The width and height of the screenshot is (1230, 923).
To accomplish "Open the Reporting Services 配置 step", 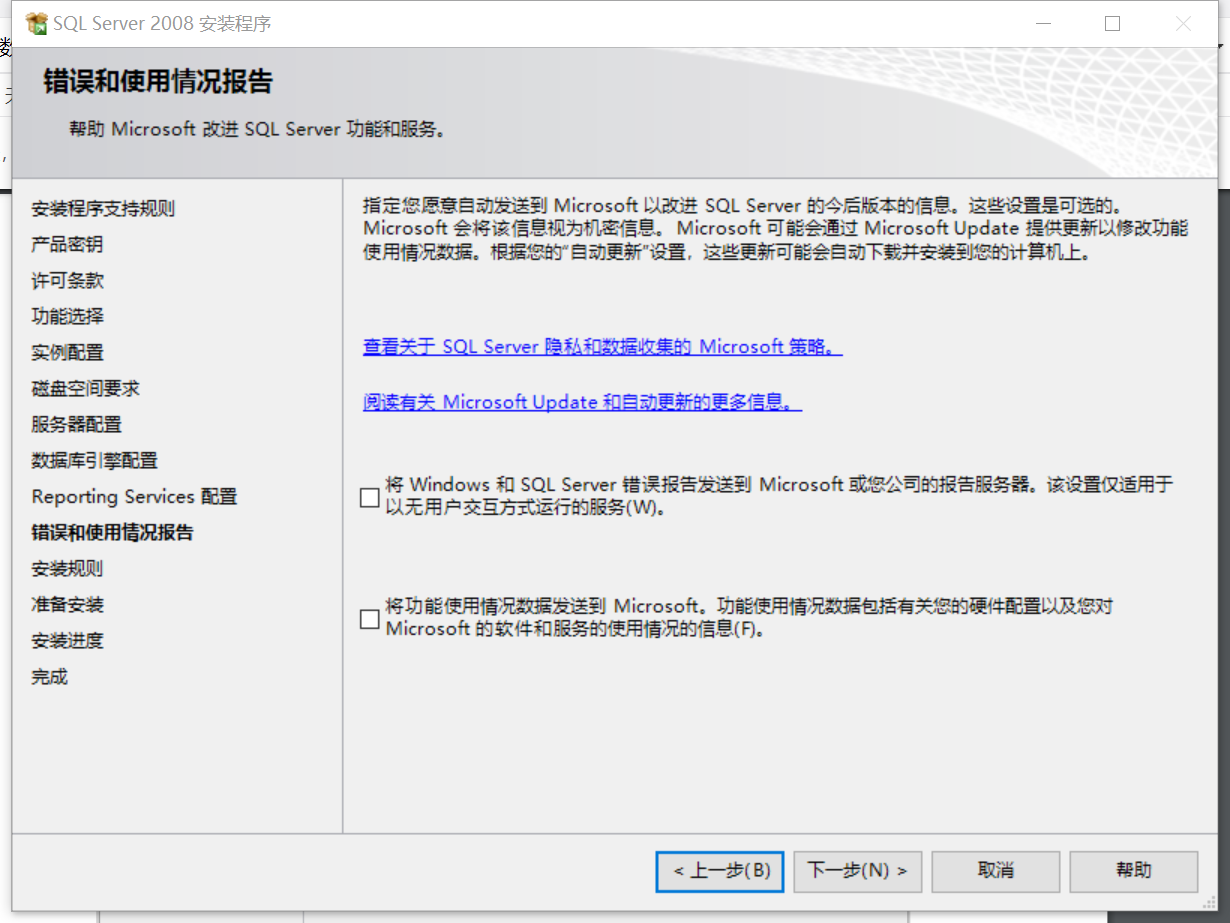I will click(x=133, y=496).
